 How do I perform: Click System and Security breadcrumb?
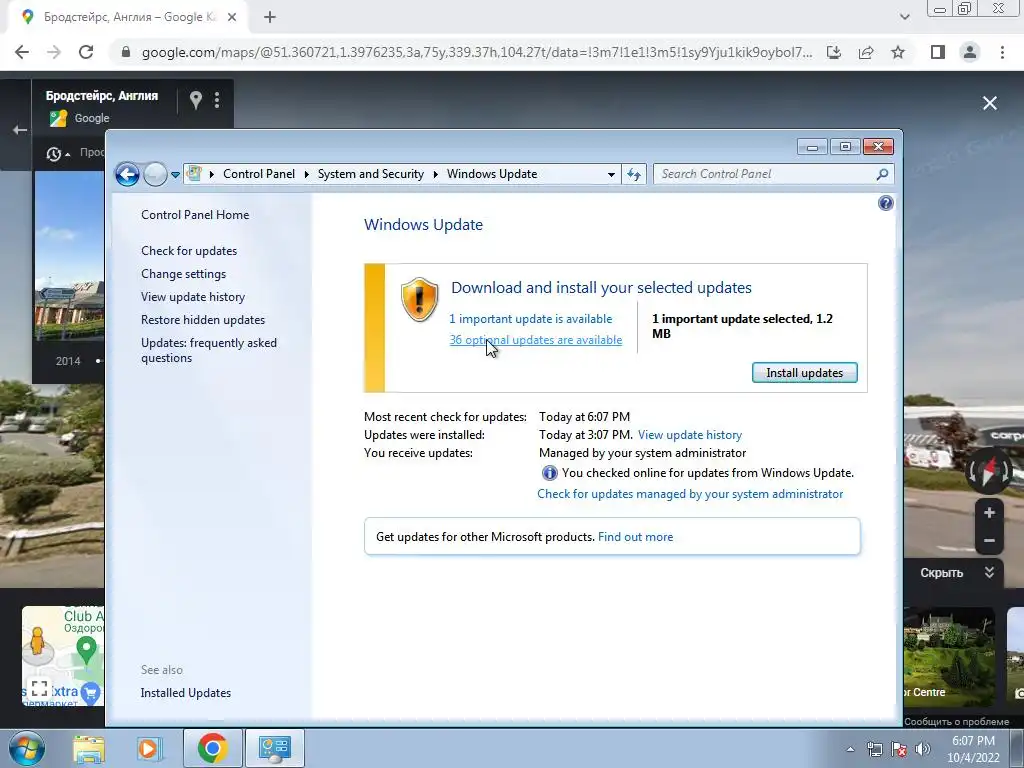(x=370, y=174)
